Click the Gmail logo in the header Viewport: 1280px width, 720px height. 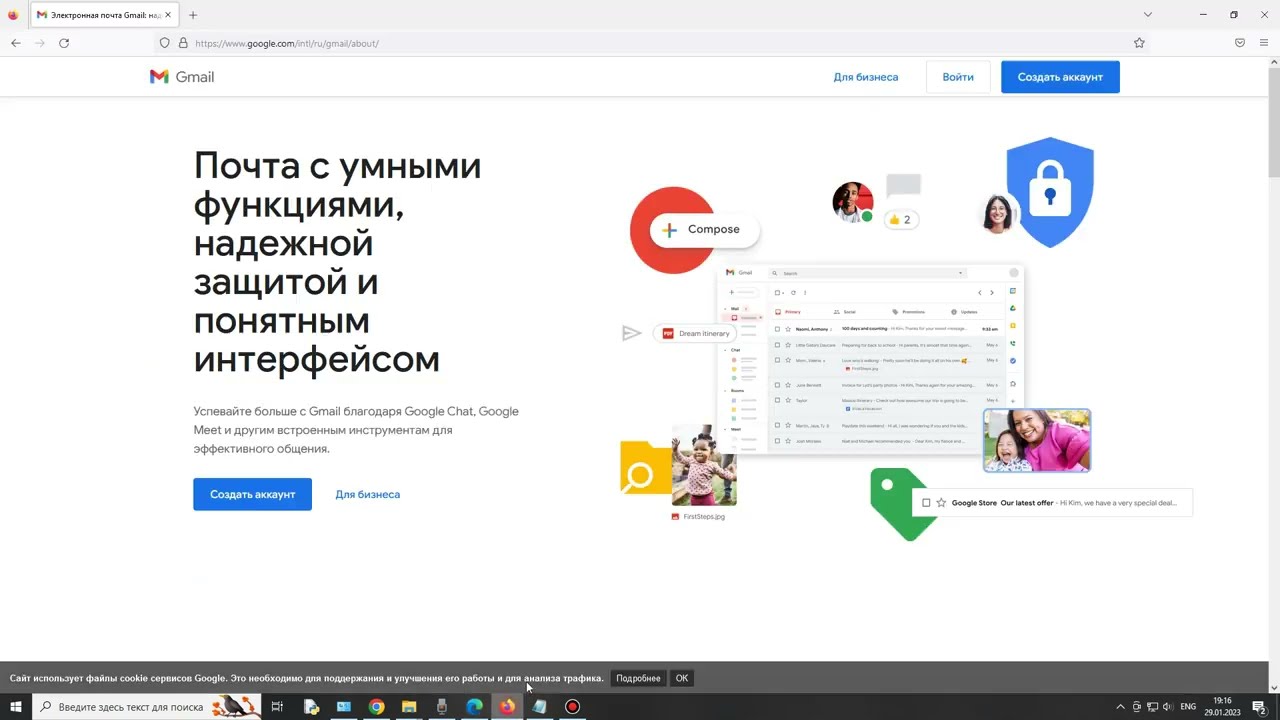click(182, 77)
